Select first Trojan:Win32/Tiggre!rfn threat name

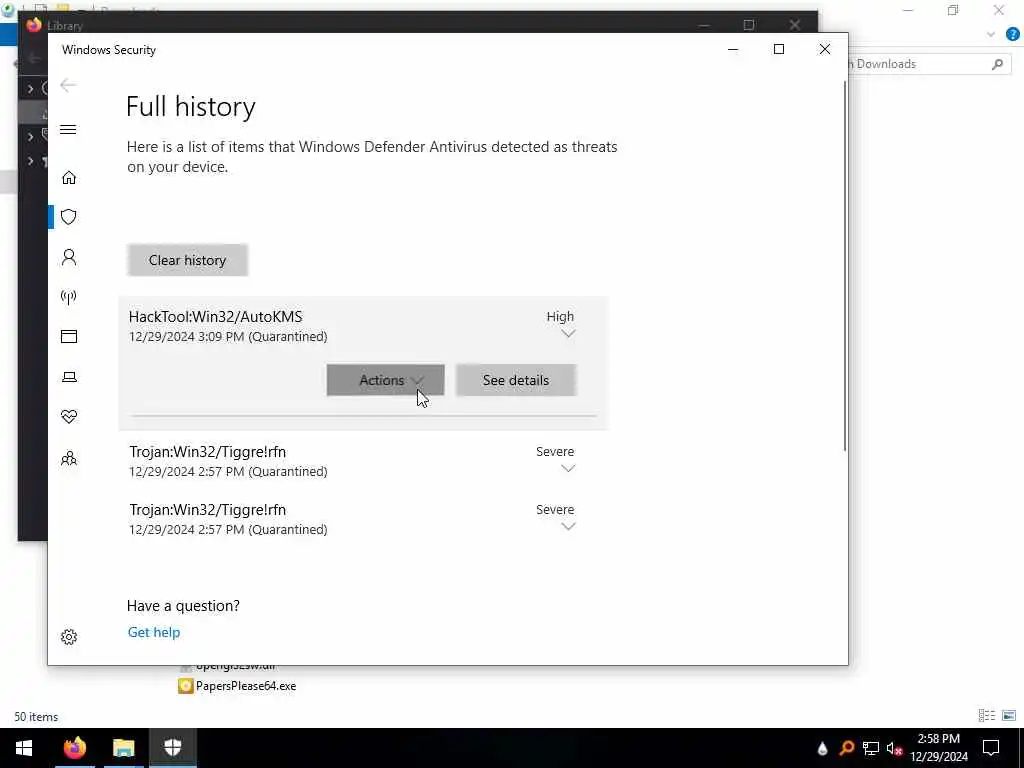point(208,452)
